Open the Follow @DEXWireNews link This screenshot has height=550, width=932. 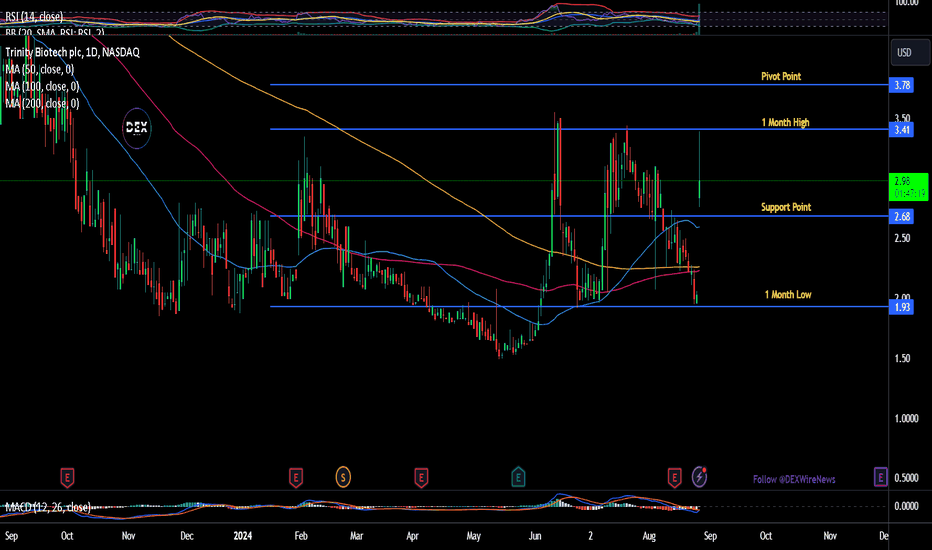(794, 479)
